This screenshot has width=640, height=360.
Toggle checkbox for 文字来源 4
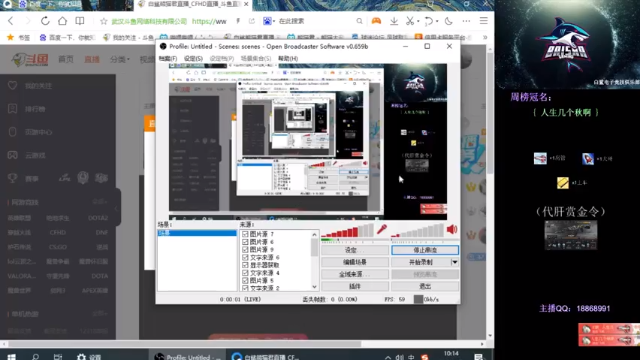click(x=245, y=273)
